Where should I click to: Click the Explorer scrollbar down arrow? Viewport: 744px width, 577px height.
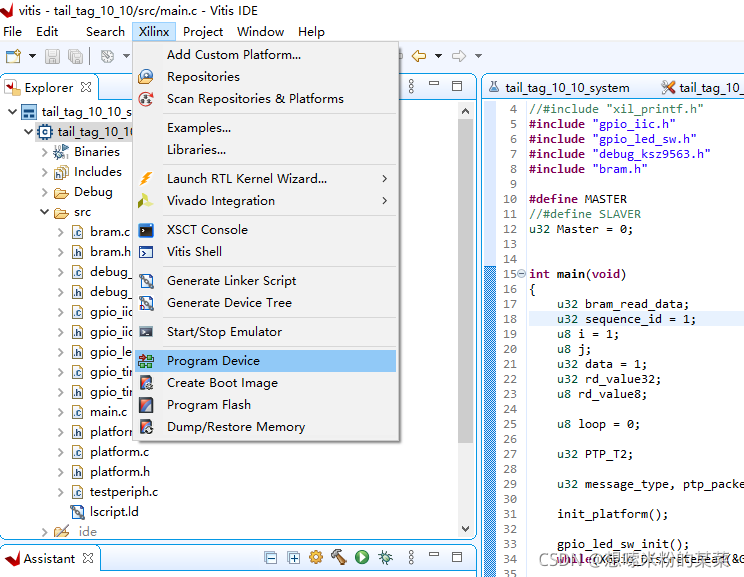[x=465, y=529]
